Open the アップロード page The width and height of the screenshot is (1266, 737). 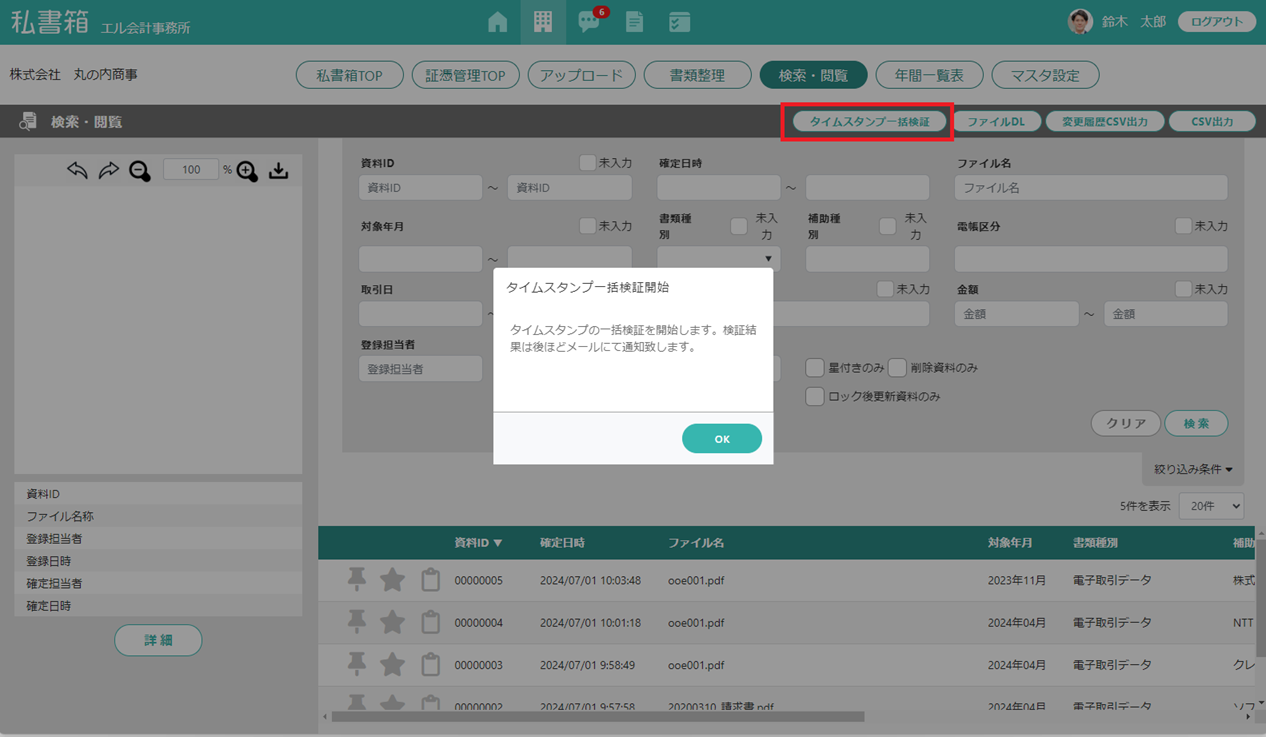(582, 75)
